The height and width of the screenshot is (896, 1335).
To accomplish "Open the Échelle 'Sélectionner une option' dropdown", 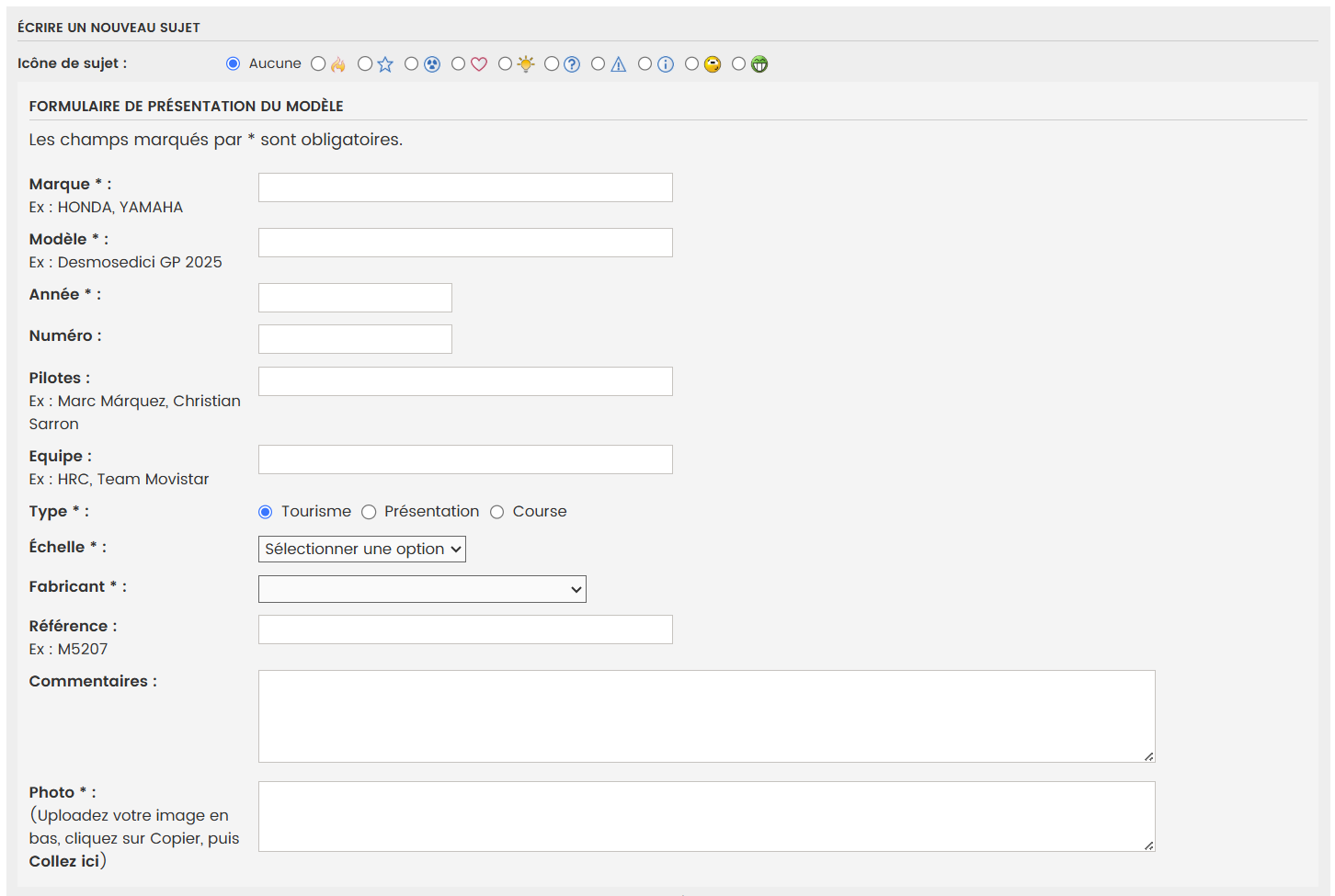I will click(x=362, y=549).
